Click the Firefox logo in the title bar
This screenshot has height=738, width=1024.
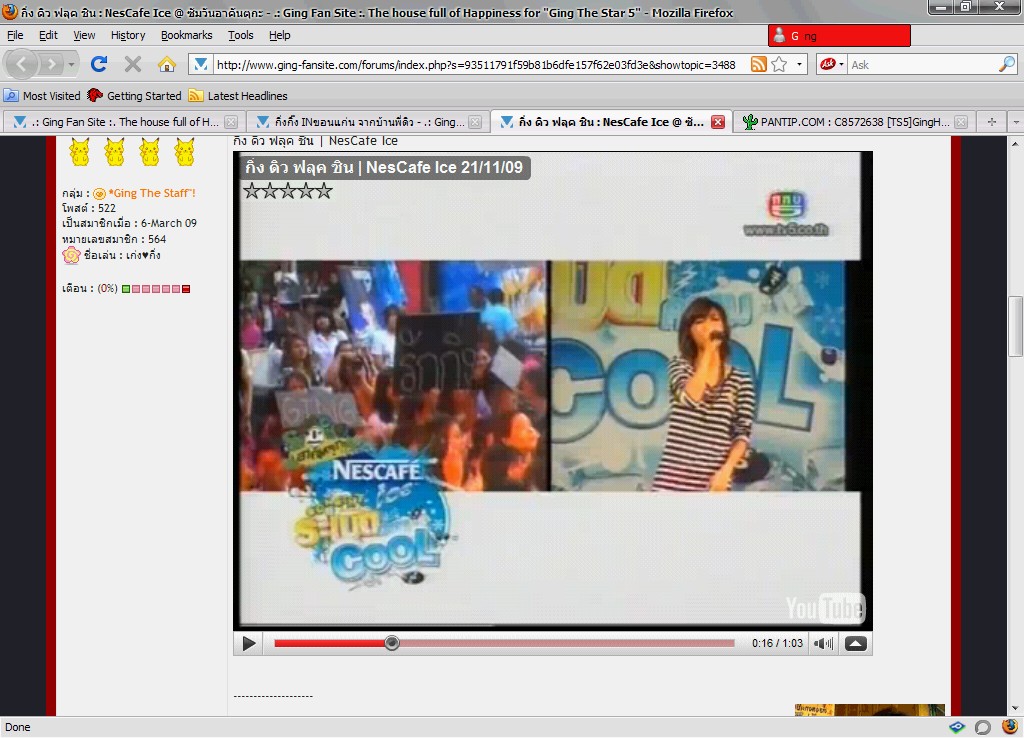pos(10,12)
